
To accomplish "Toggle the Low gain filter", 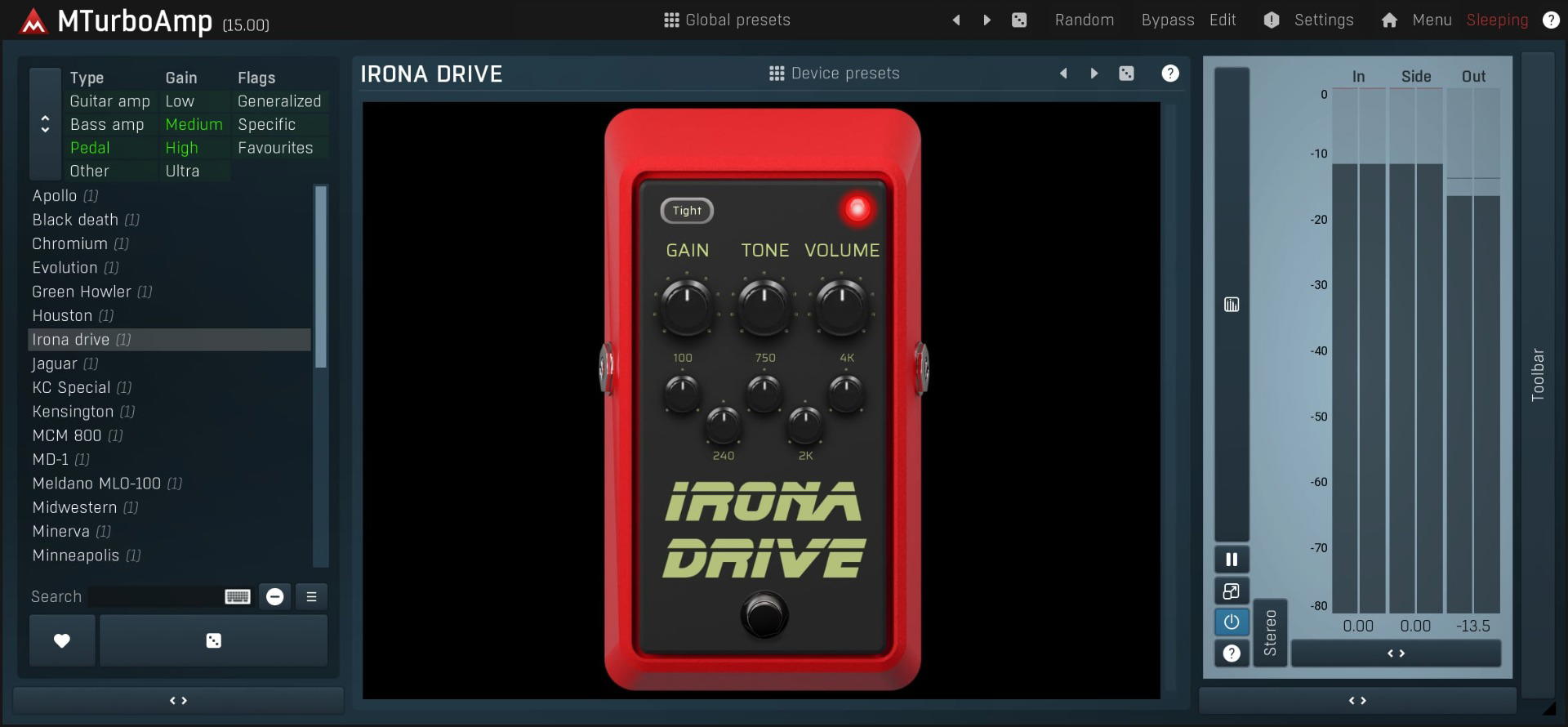I will [180, 101].
